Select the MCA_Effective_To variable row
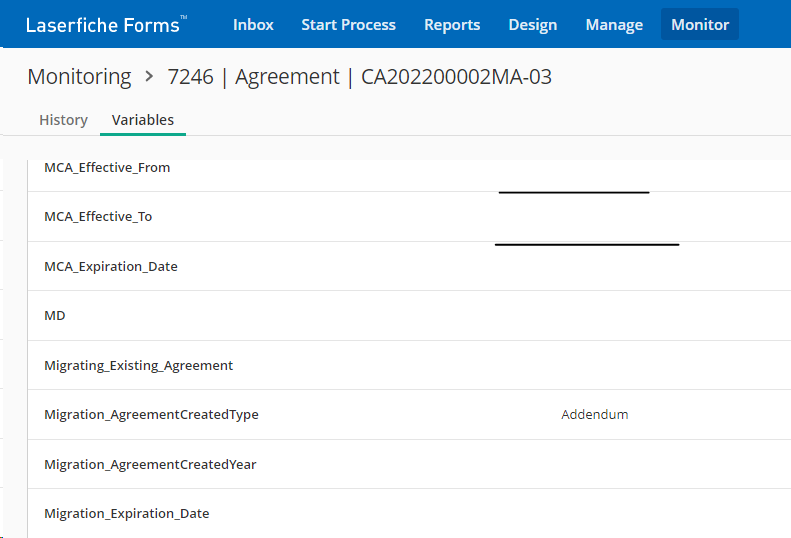Viewport: 791px width, 538px height. [x=409, y=217]
